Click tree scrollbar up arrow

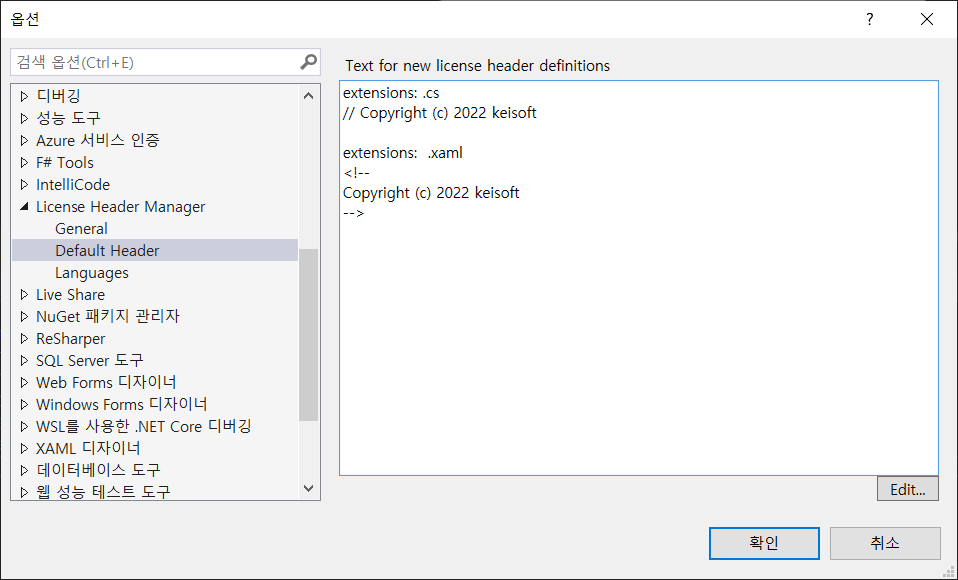click(x=309, y=96)
